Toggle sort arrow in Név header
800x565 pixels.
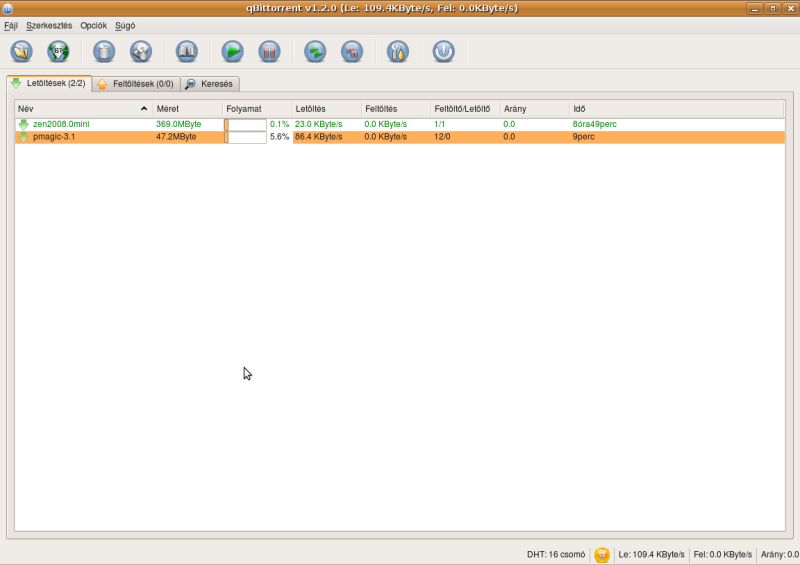pyautogui.click(x=144, y=109)
